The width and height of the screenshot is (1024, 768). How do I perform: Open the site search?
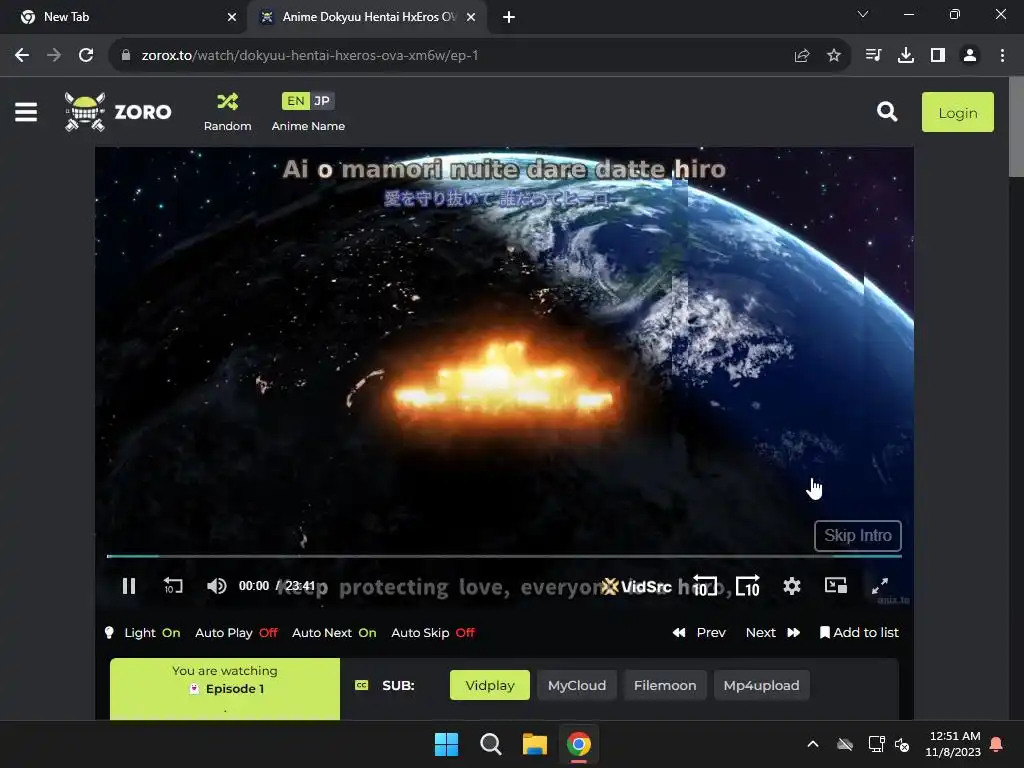887,112
